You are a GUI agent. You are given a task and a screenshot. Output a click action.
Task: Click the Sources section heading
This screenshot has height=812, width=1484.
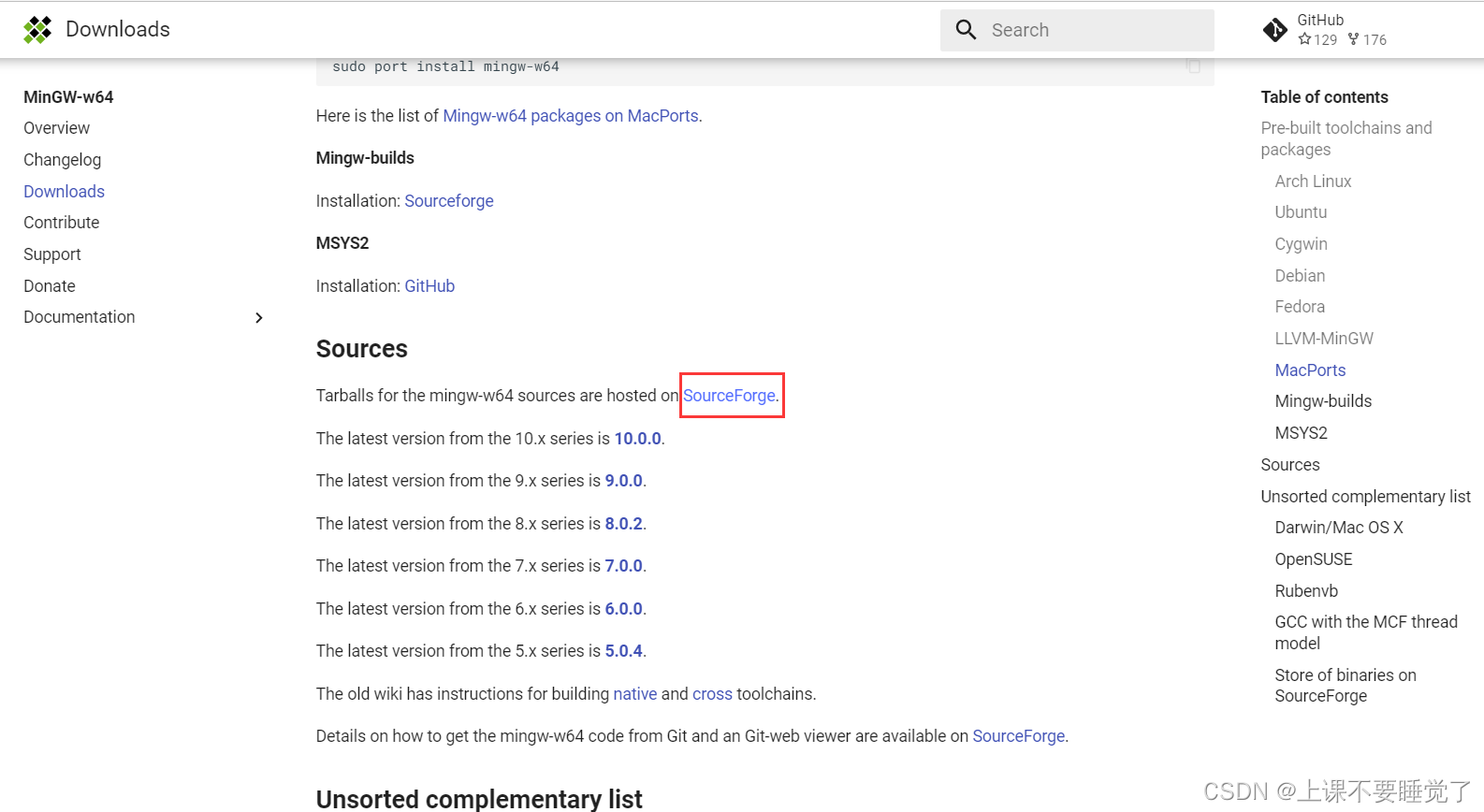click(x=362, y=349)
